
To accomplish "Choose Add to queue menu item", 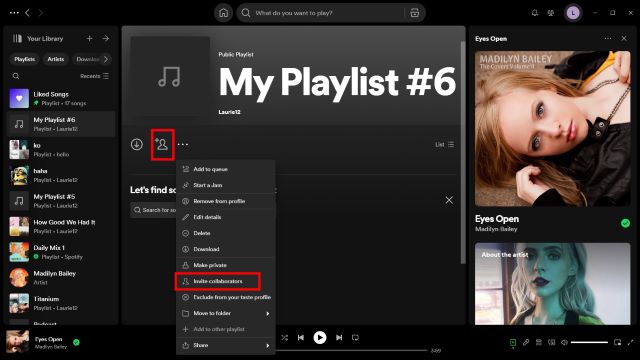I will click(x=226, y=169).
